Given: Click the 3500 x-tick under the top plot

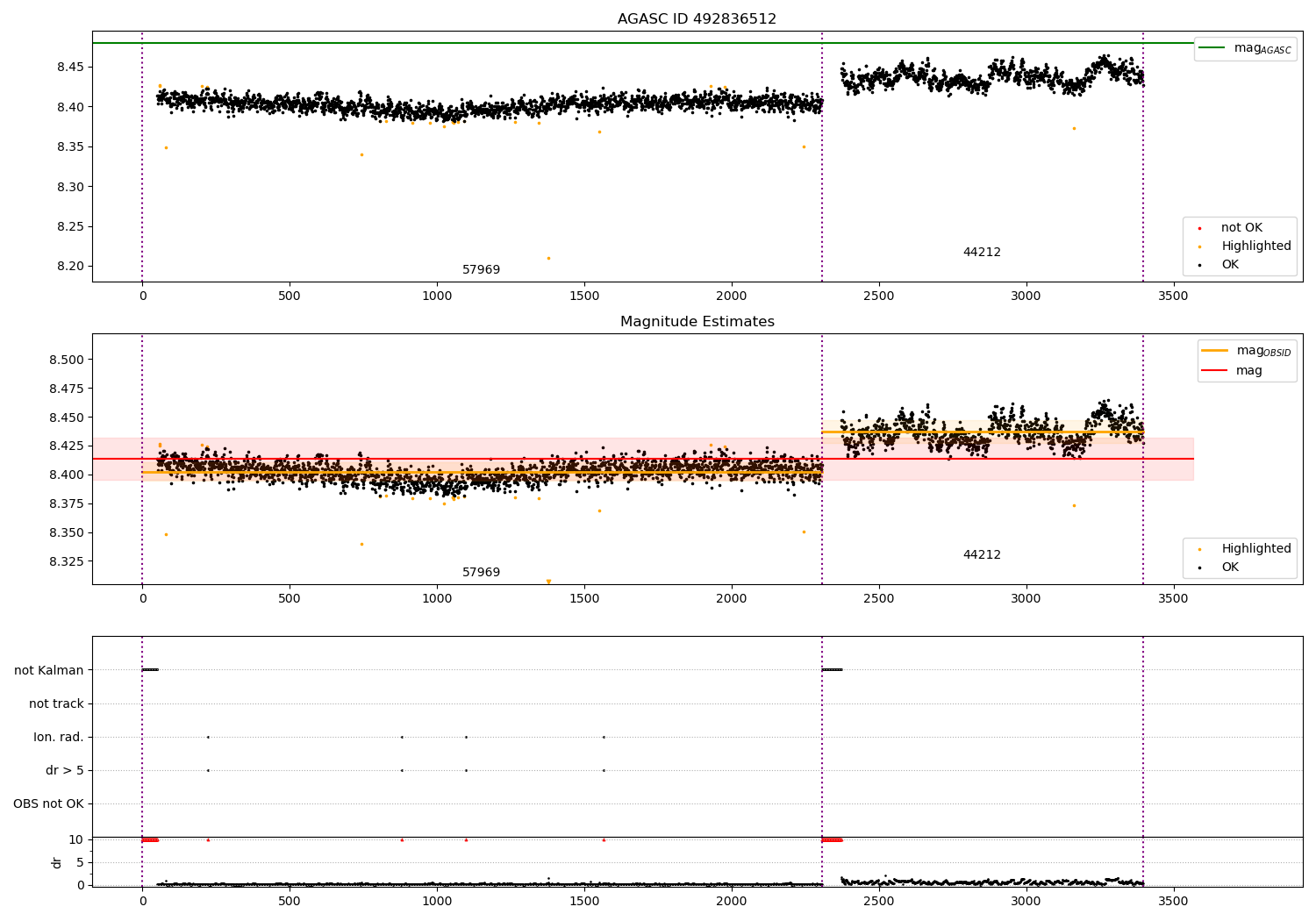Looking at the screenshot, I should [1173, 296].
